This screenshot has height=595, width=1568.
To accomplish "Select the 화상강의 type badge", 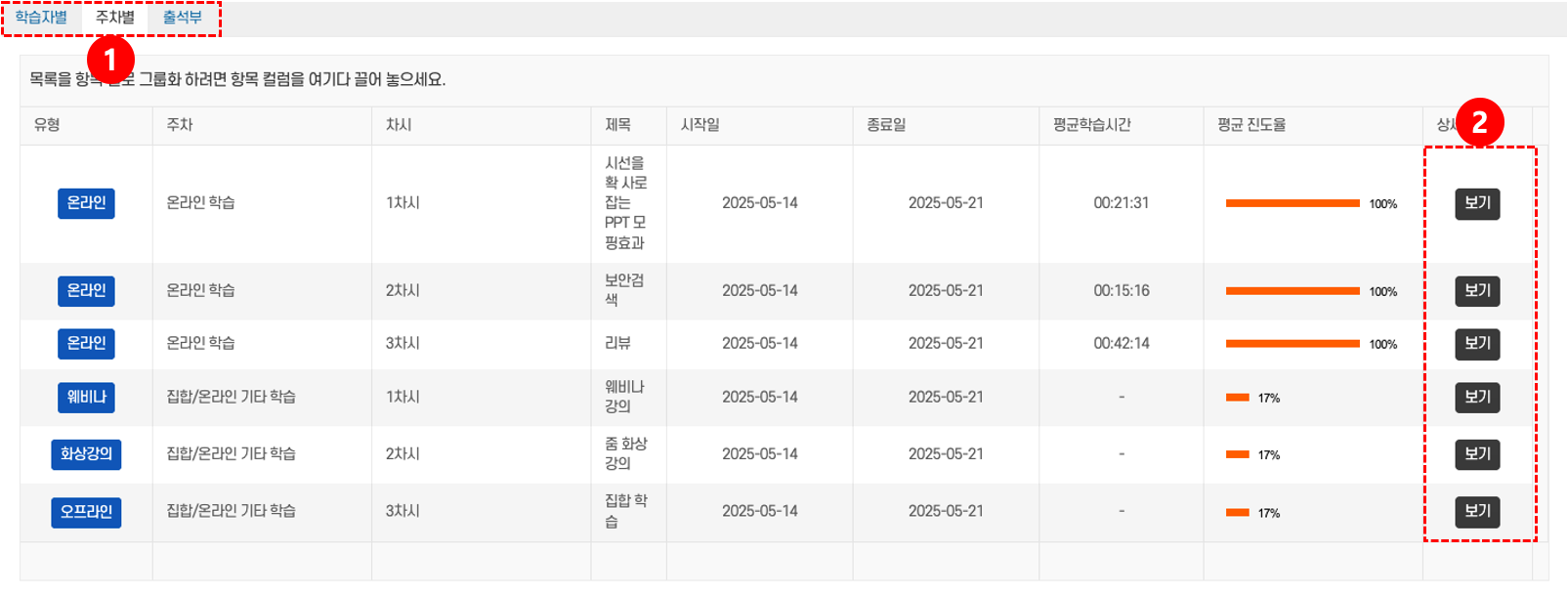I will click(86, 454).
